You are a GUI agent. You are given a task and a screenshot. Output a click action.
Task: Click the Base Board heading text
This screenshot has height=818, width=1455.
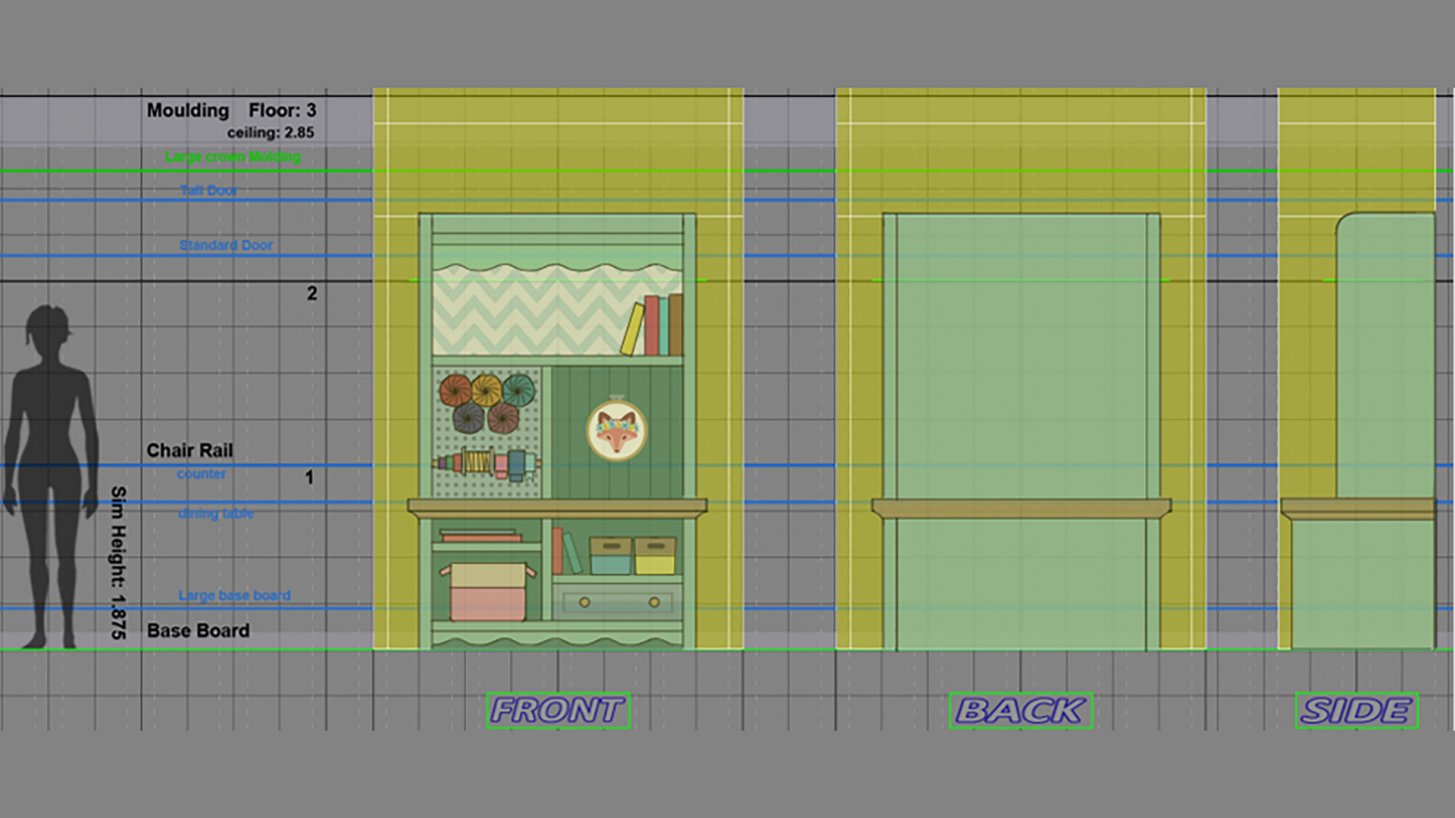pyautogui.click(x=198, y=631)
